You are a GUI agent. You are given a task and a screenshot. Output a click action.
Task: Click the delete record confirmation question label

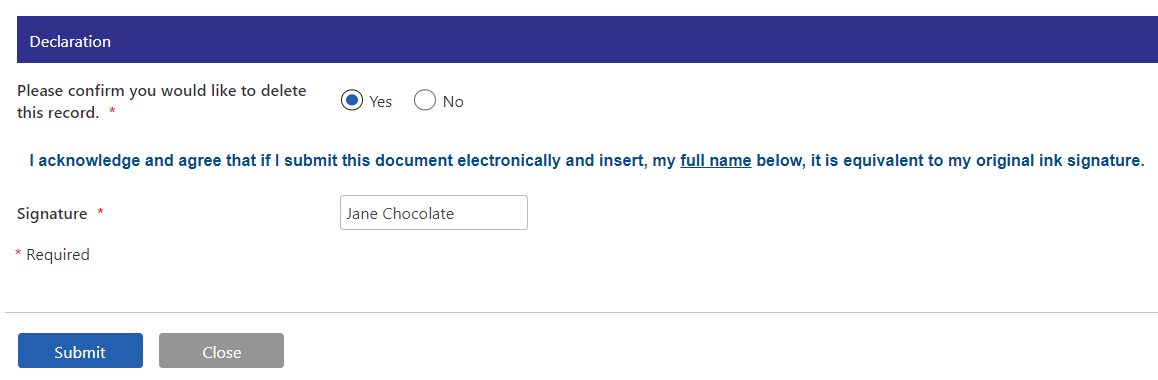(162, 102)
